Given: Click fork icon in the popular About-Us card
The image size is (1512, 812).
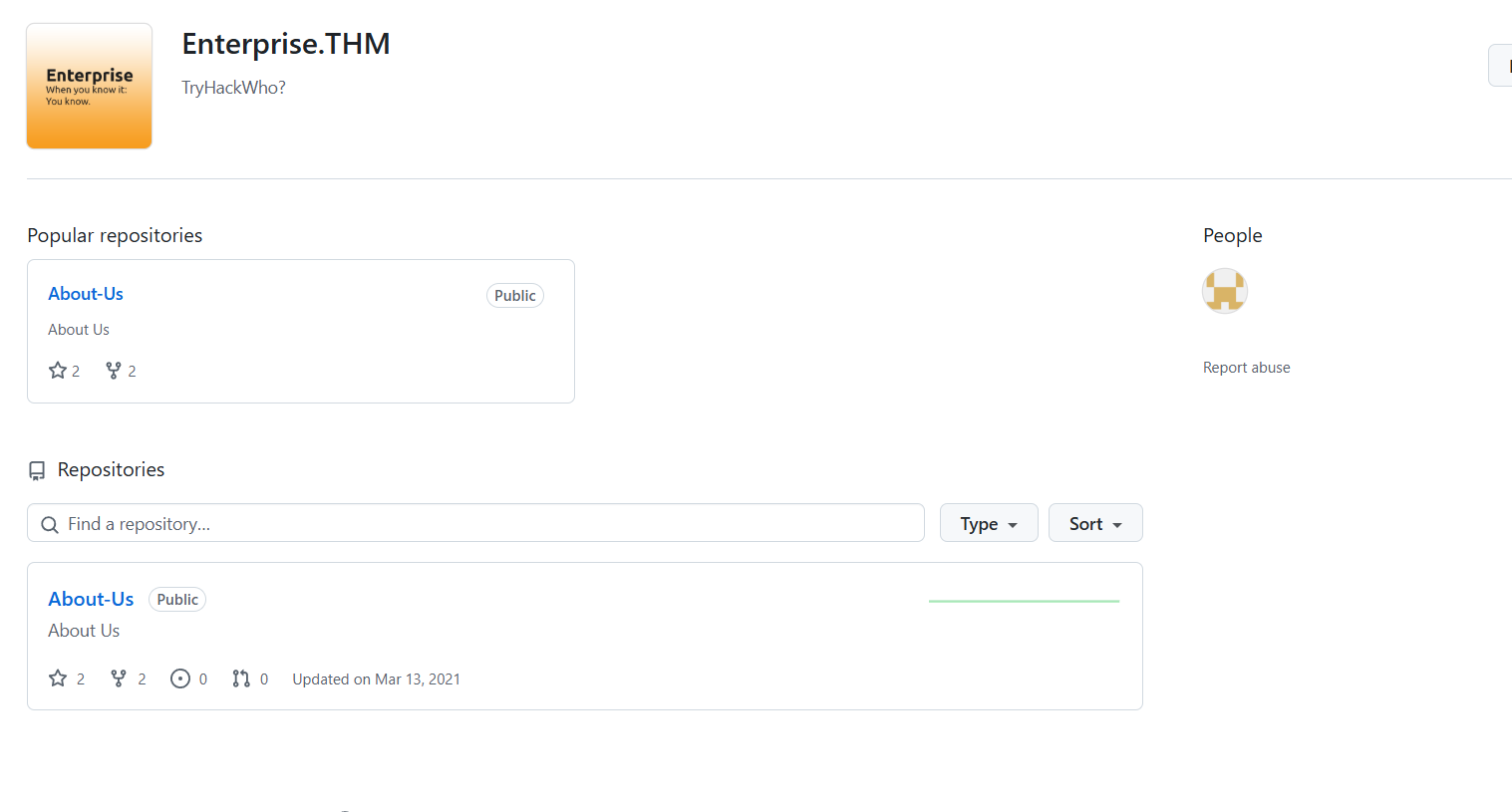Looking at the screenshot, I should (114, 371).
